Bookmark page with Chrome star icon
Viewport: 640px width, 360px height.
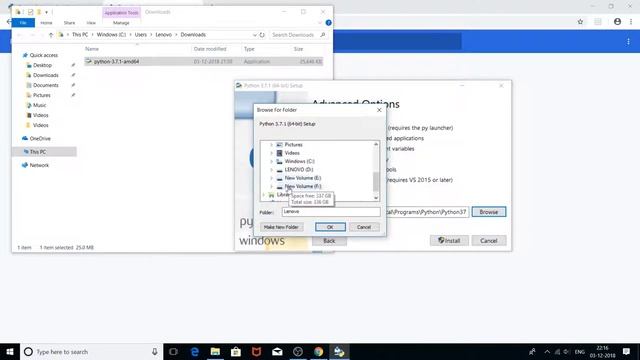[580, 22]
